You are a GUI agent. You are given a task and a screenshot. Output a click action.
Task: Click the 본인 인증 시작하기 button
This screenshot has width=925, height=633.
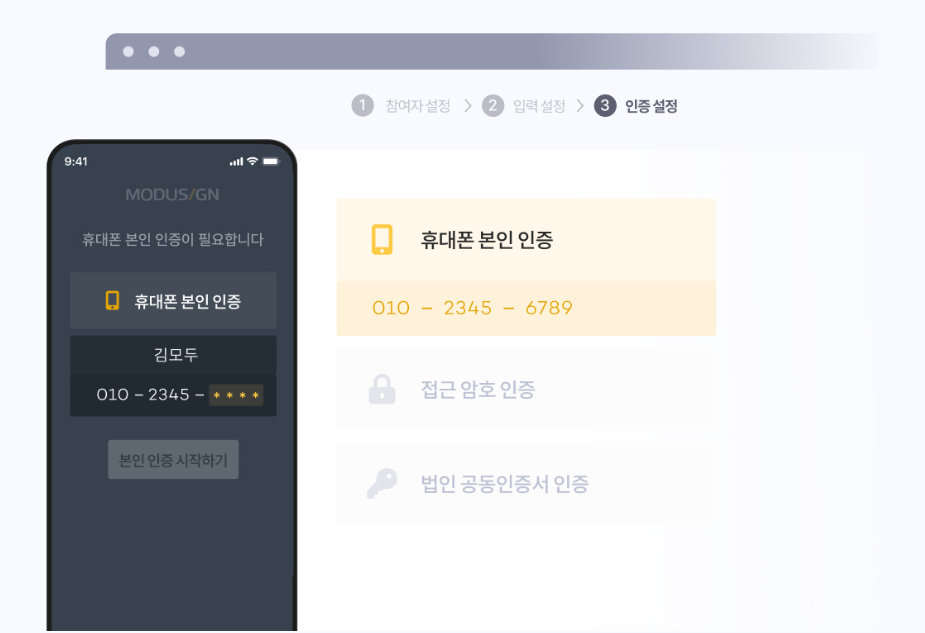click(173, 460)
